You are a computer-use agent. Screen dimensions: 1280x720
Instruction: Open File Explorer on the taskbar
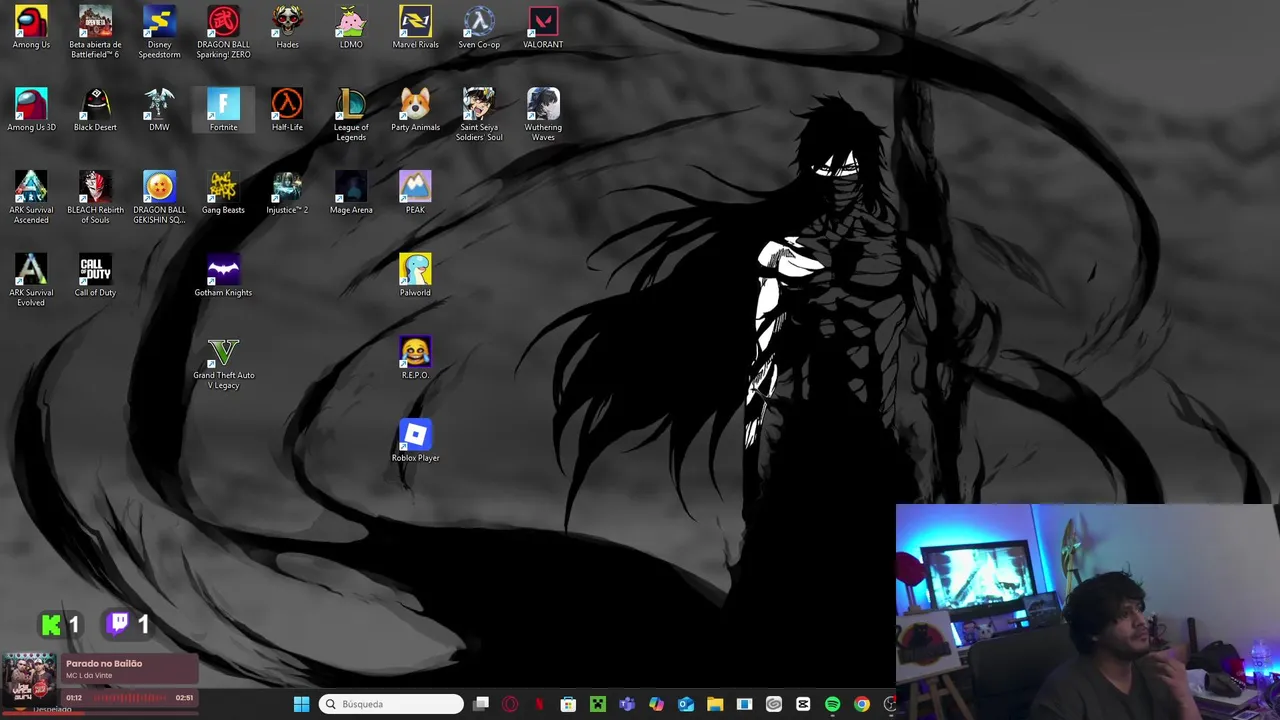coord(715,704)
